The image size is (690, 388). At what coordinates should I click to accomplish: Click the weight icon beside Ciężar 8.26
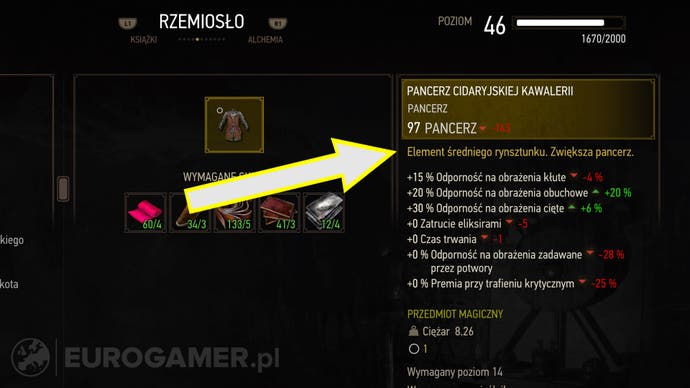[x=413, y=331]
